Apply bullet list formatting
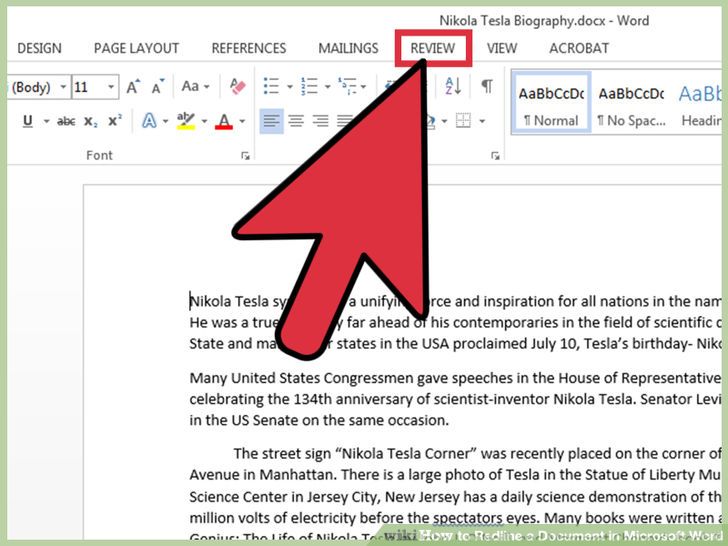This screenshot has height=546, width=728. tap(272, 86)
